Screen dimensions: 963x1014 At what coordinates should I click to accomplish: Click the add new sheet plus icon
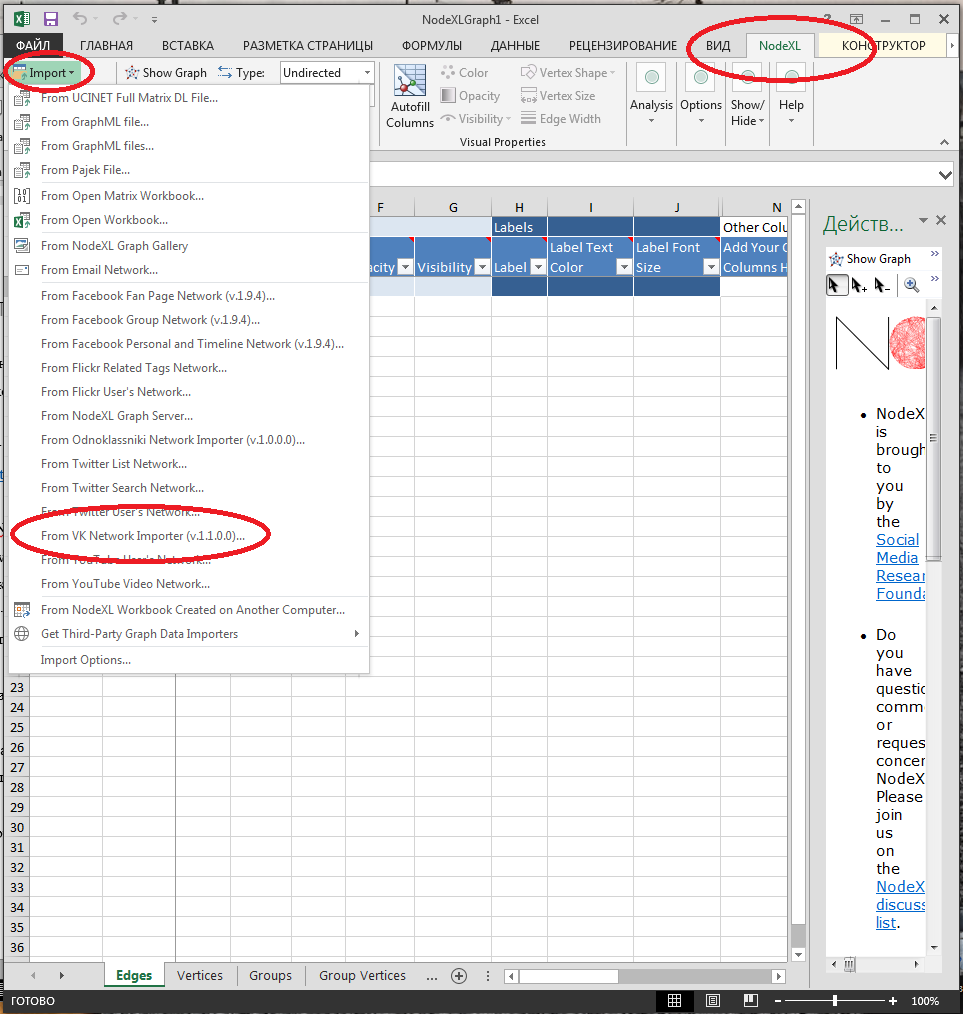click(459, 976)
